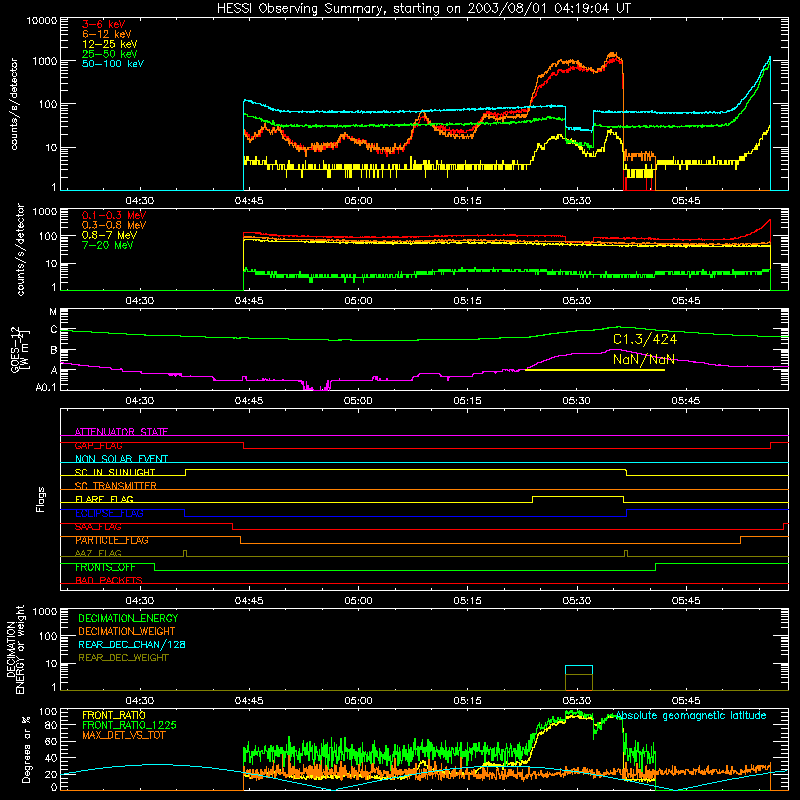Select the orange 6-12 keV legend label
This screenshot has width=800, height=800.
pos(107,34)
